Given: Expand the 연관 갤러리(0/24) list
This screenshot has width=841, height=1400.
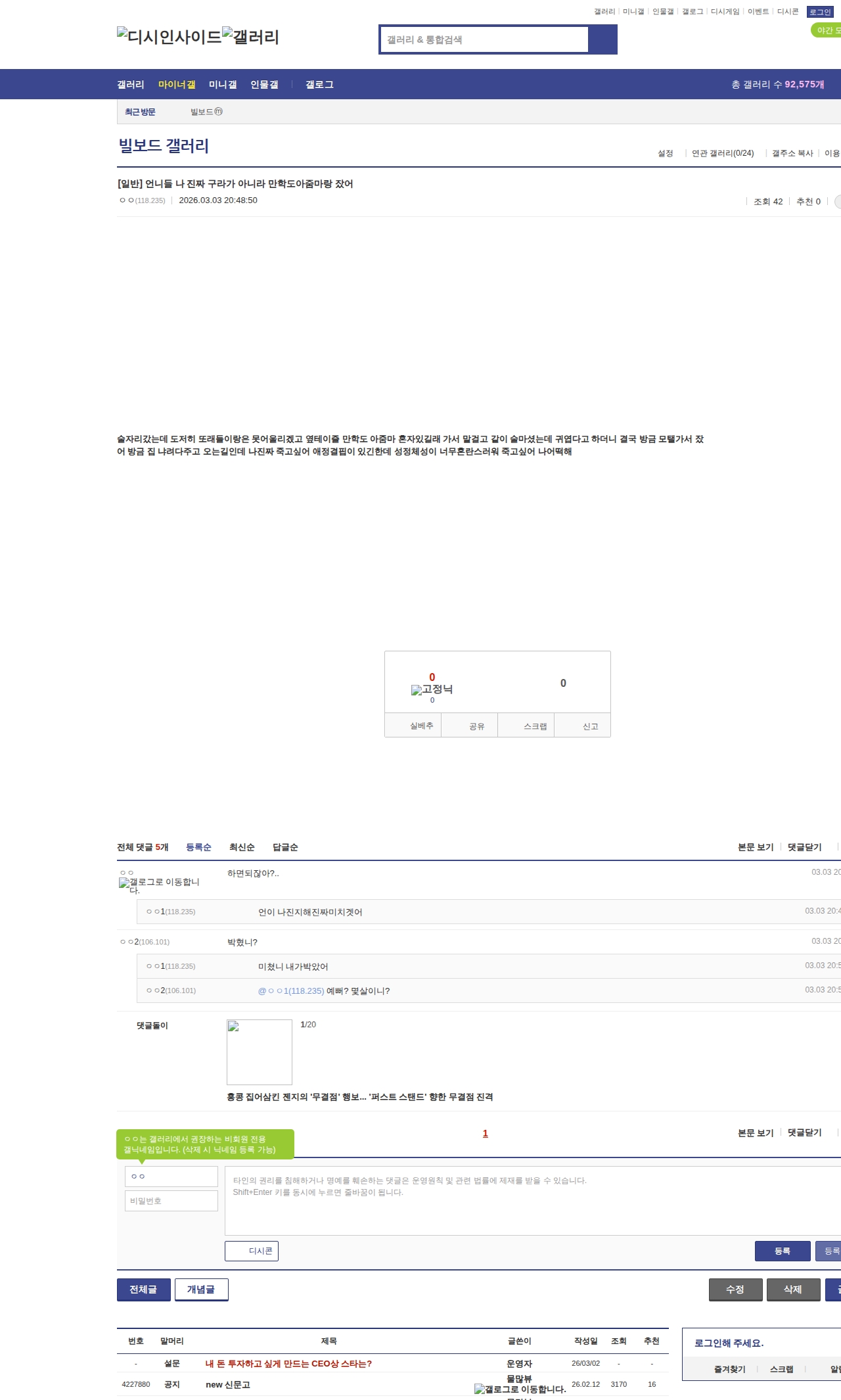Looking at the screenshot, I should [723, 153].
